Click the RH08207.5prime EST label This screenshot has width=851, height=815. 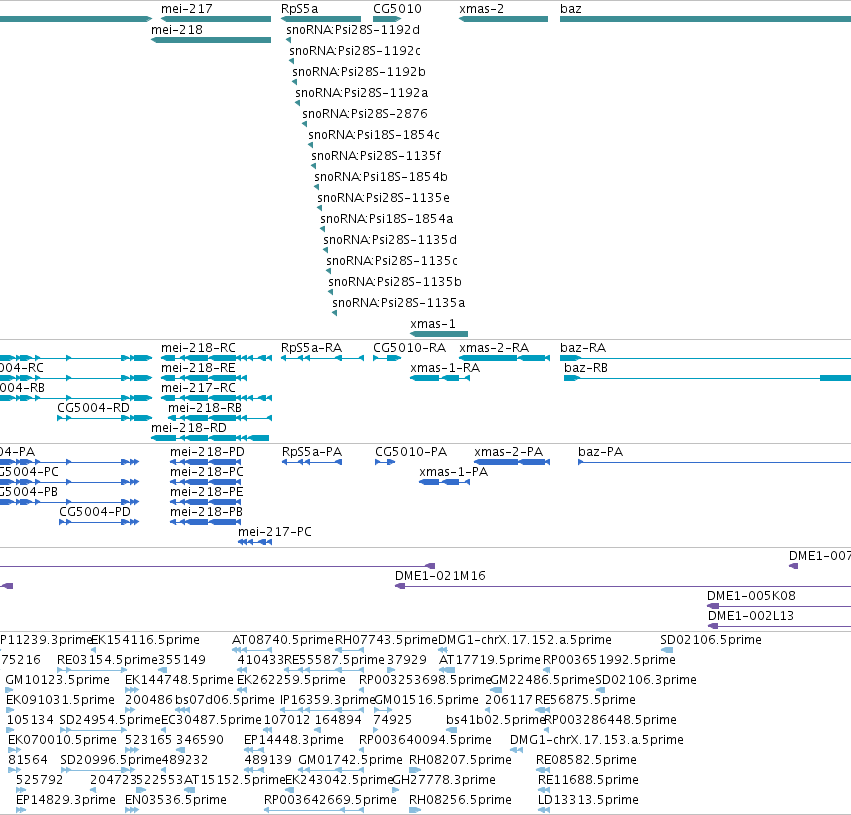[x=460, y=760]
